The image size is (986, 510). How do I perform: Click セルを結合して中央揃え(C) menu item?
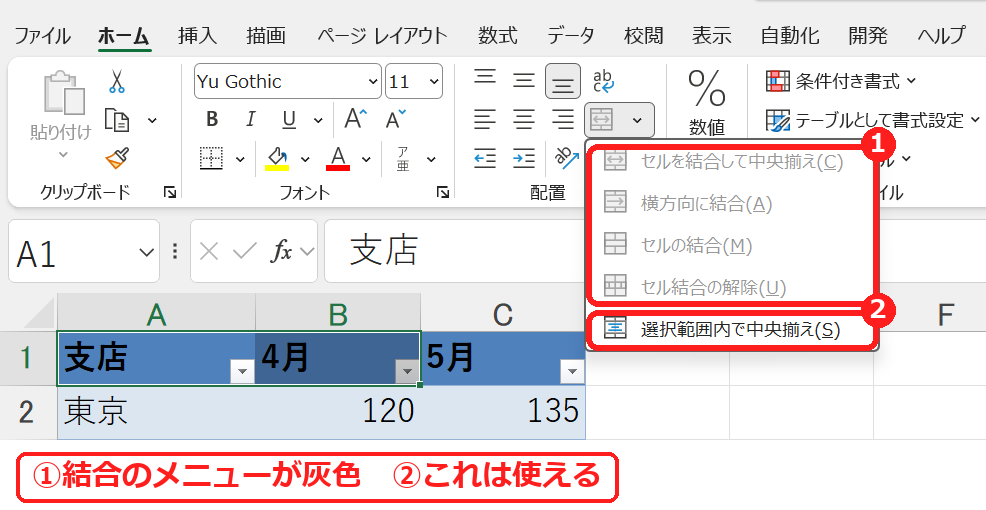tap(732, 162)
